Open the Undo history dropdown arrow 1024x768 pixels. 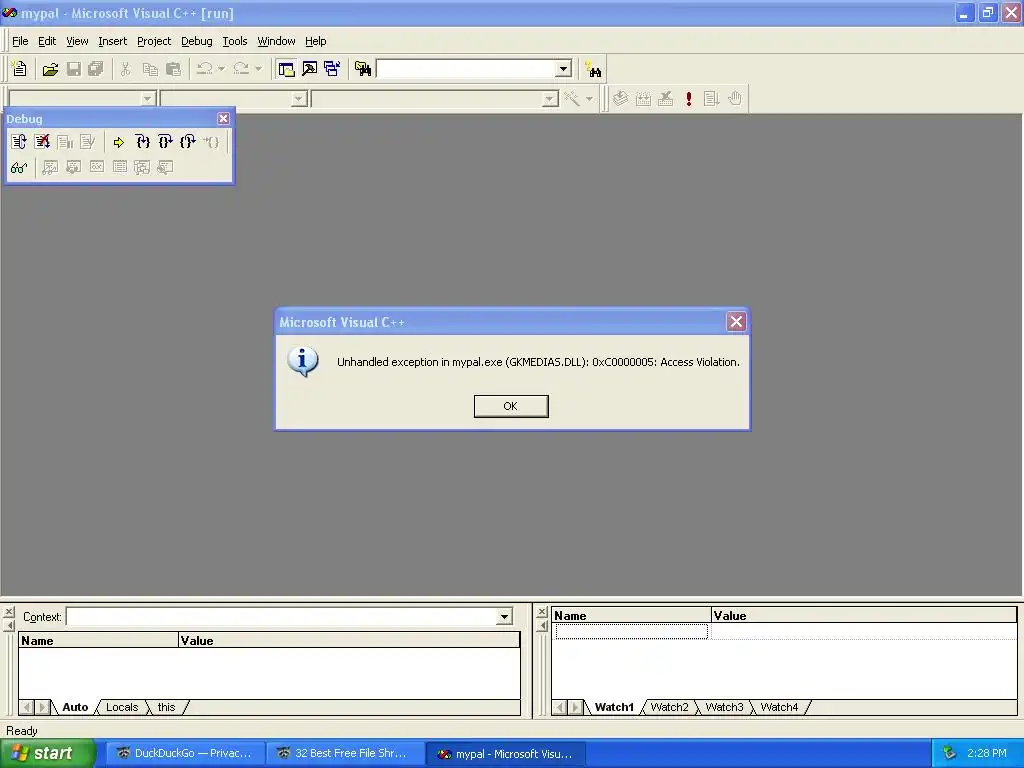point(221,69)
